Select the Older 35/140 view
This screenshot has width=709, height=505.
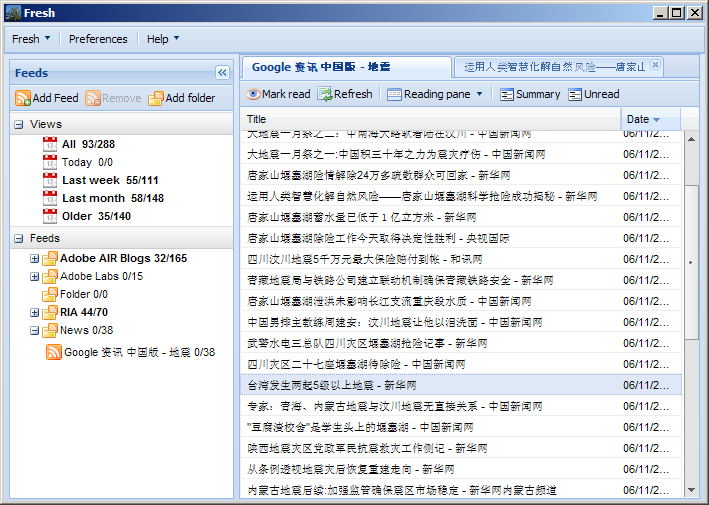96,216
